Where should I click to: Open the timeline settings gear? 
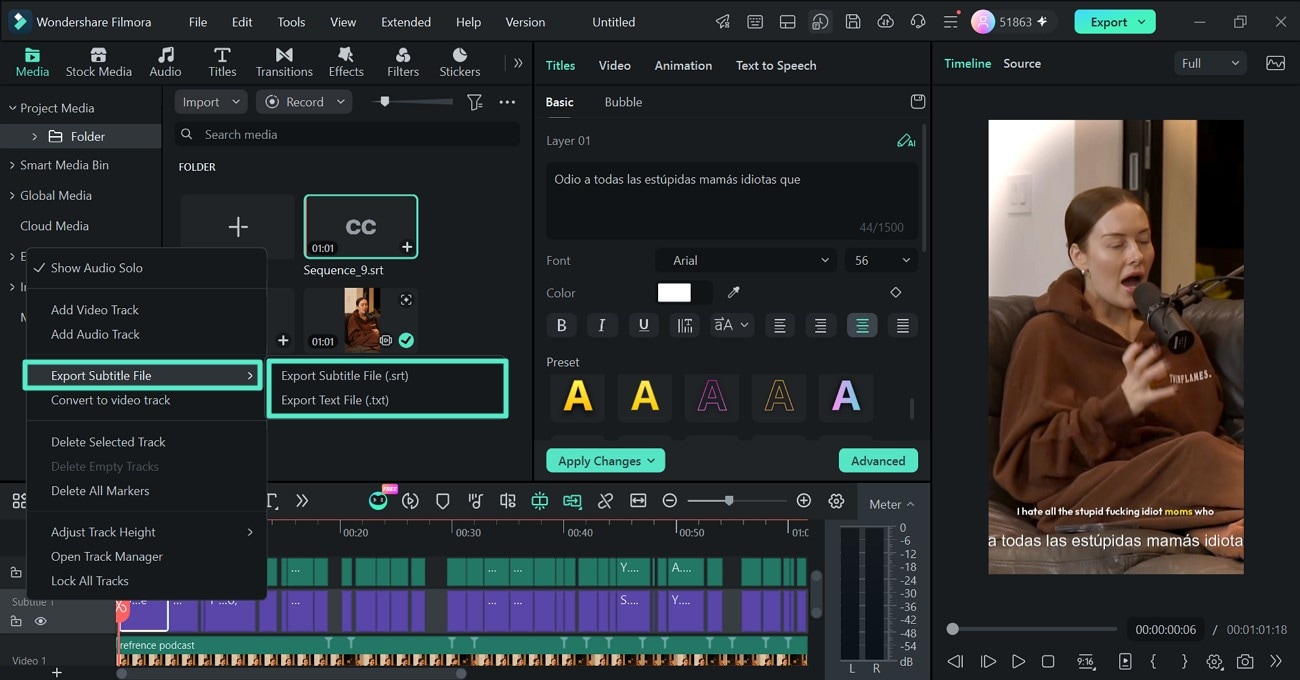pyautogui.click(x=836, y=501)
